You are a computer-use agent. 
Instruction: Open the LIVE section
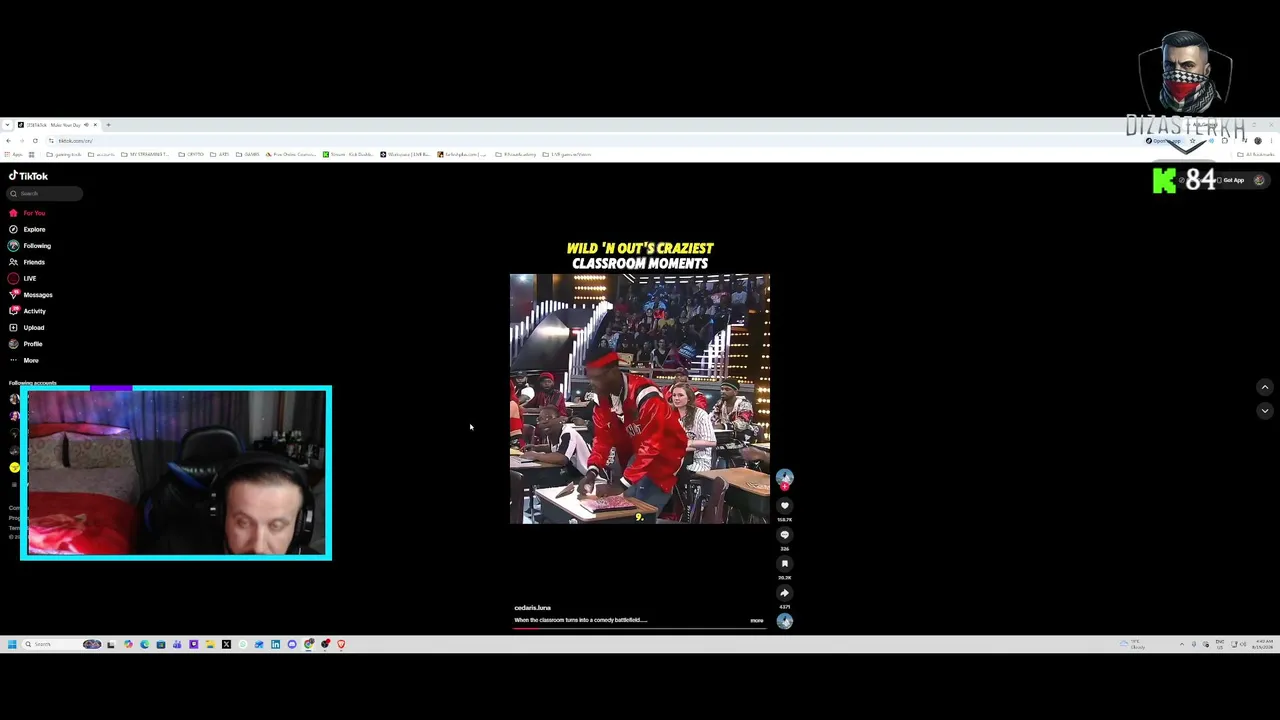23,278
